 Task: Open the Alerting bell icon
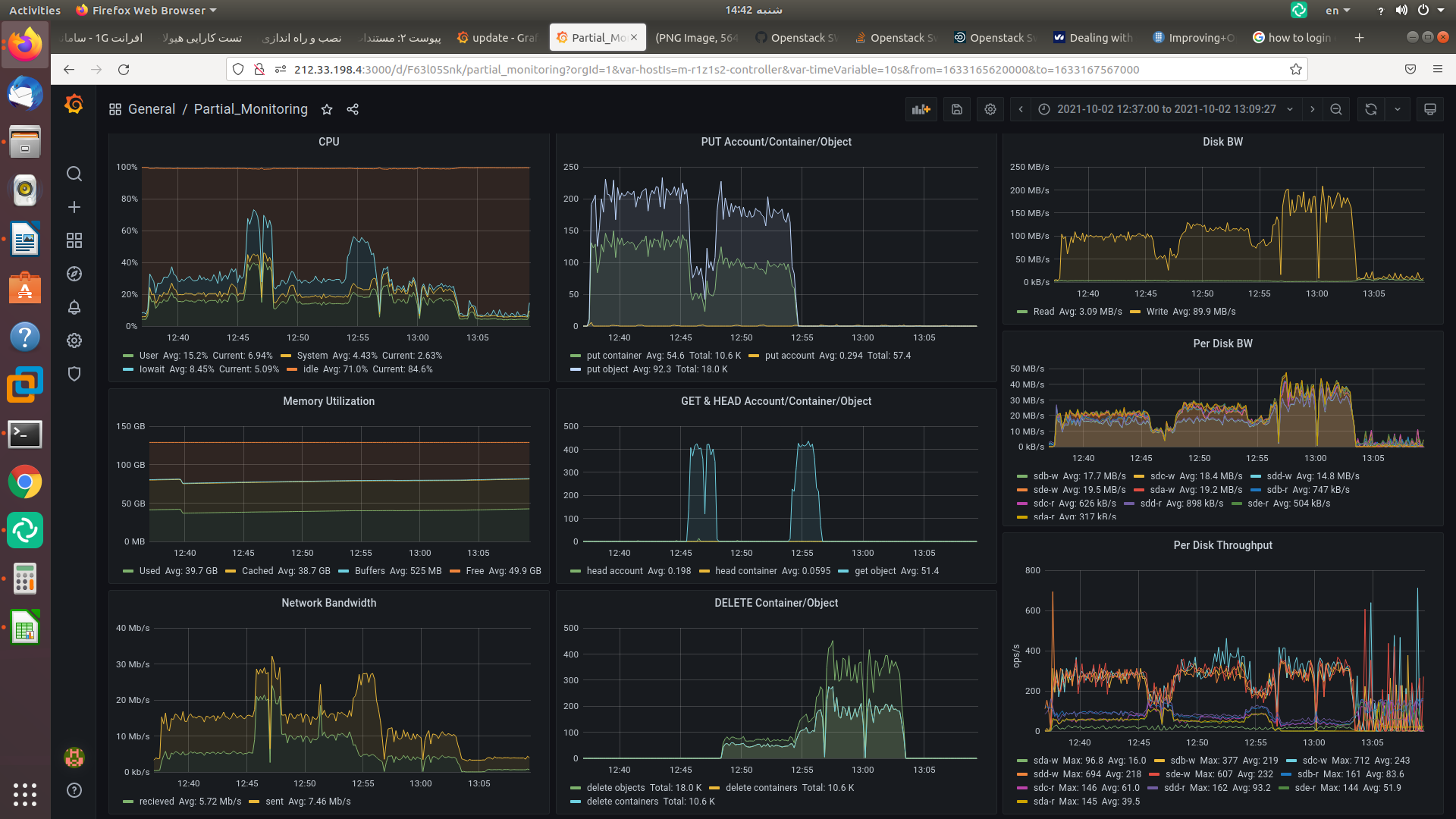click(x=74, y=307)
